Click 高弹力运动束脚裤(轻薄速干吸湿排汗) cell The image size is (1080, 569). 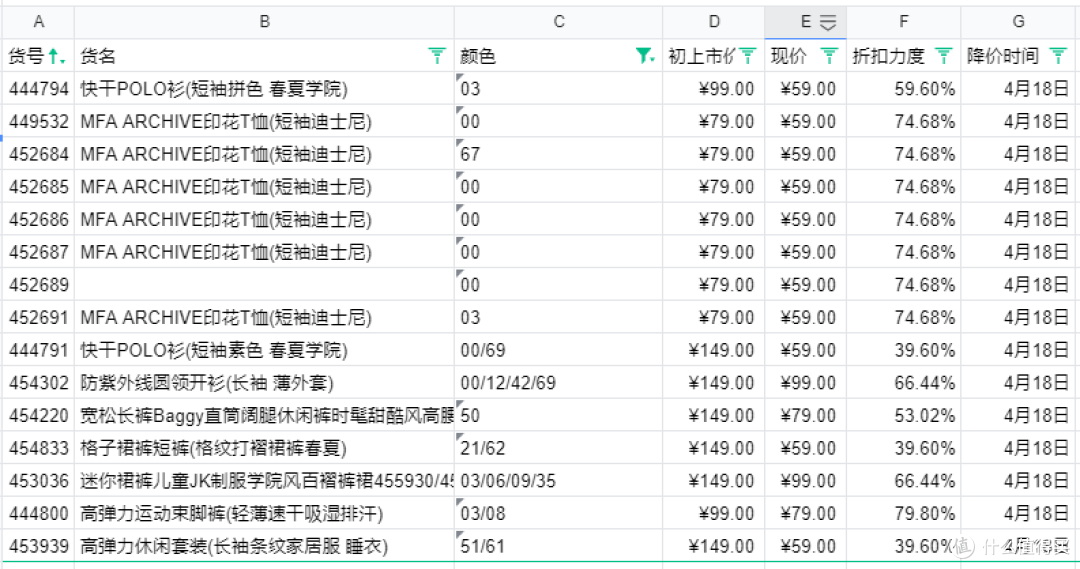tap(264, 515)
